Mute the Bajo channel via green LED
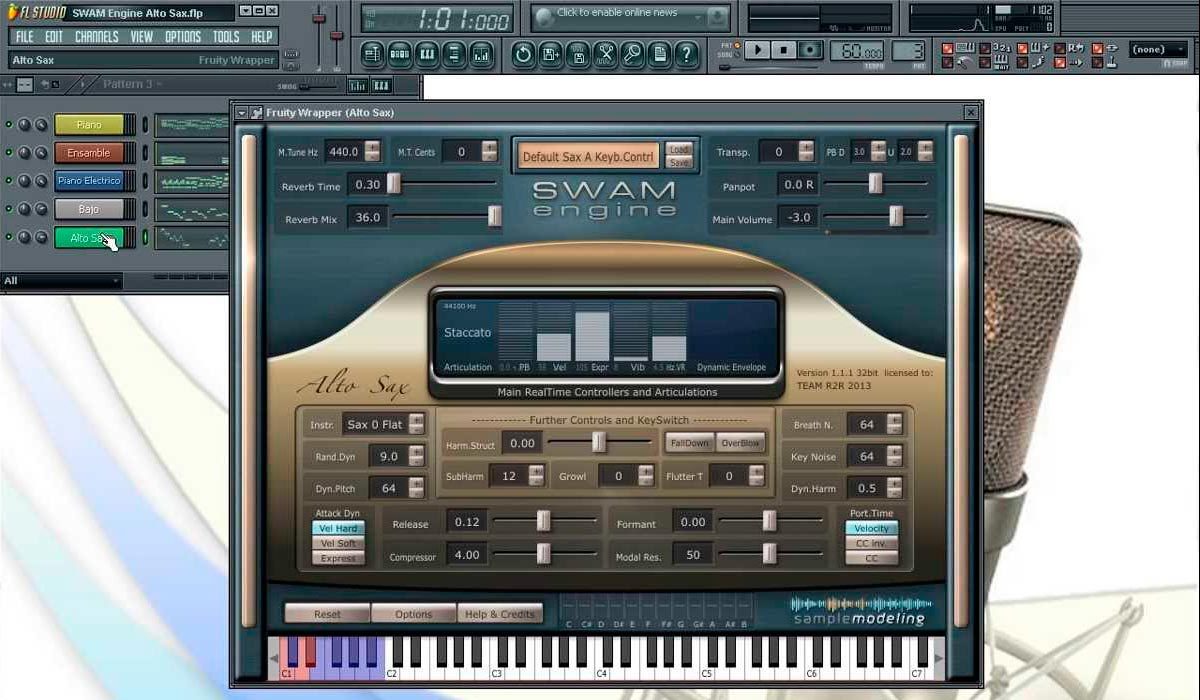Viewport: 1200px width, 700px height. coord(9,209)
